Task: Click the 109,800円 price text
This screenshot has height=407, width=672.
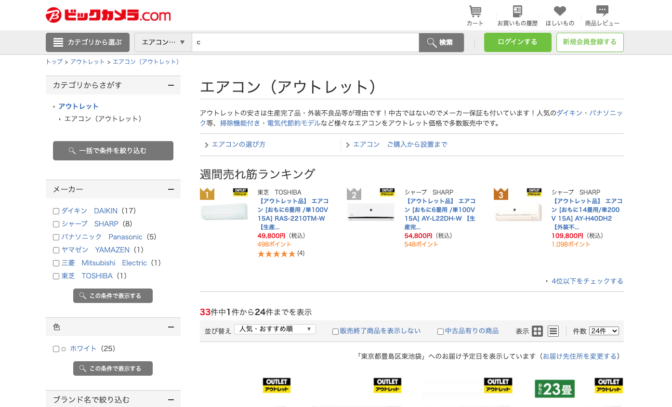Action: tap(567, 236)
